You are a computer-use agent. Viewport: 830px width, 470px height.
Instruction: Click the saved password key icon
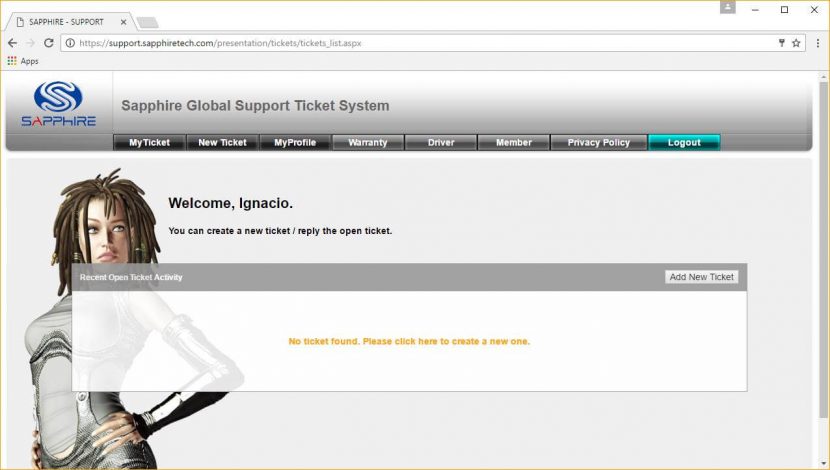[x=781, y=43]
